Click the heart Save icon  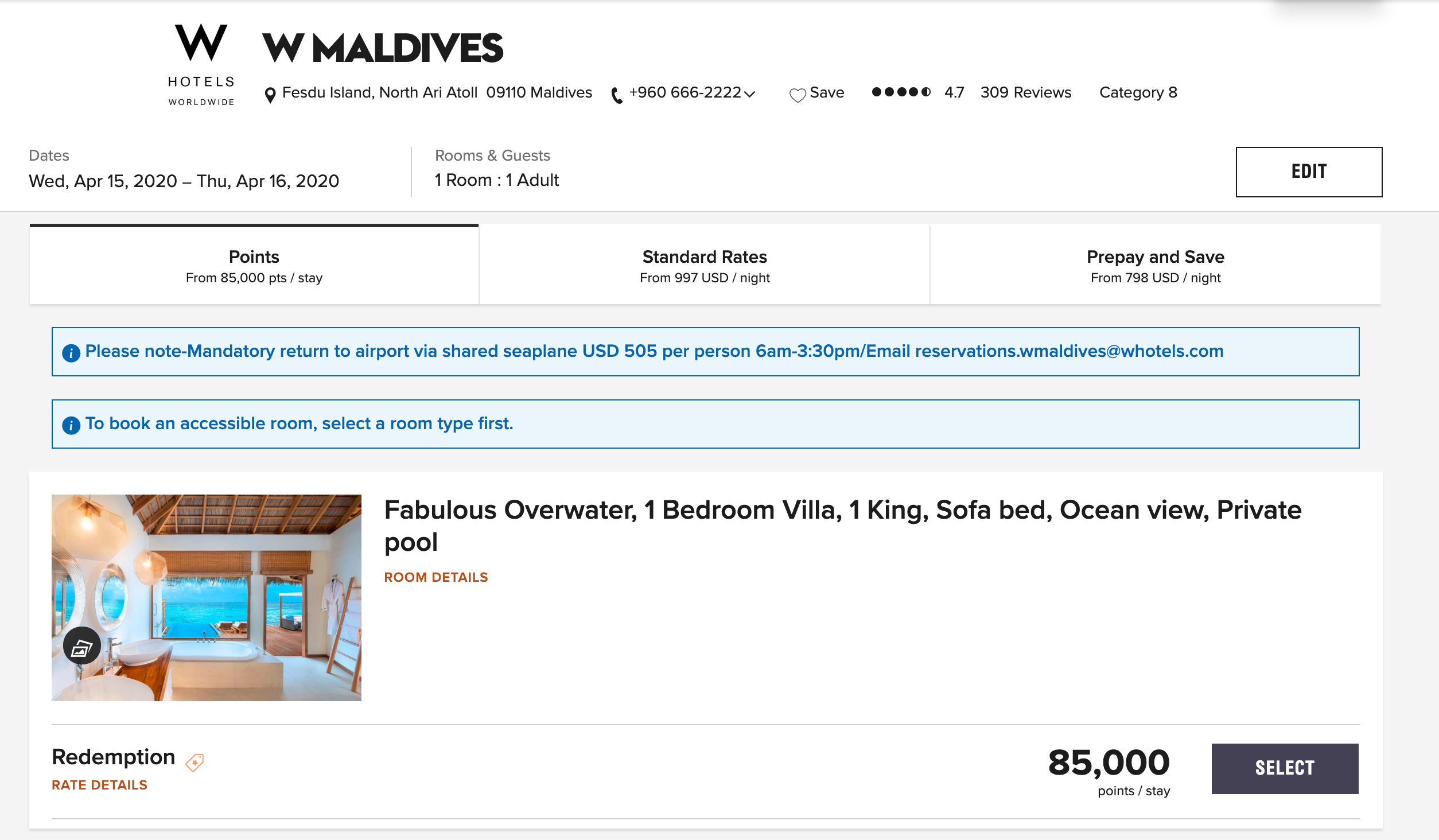tap(797, 95)
